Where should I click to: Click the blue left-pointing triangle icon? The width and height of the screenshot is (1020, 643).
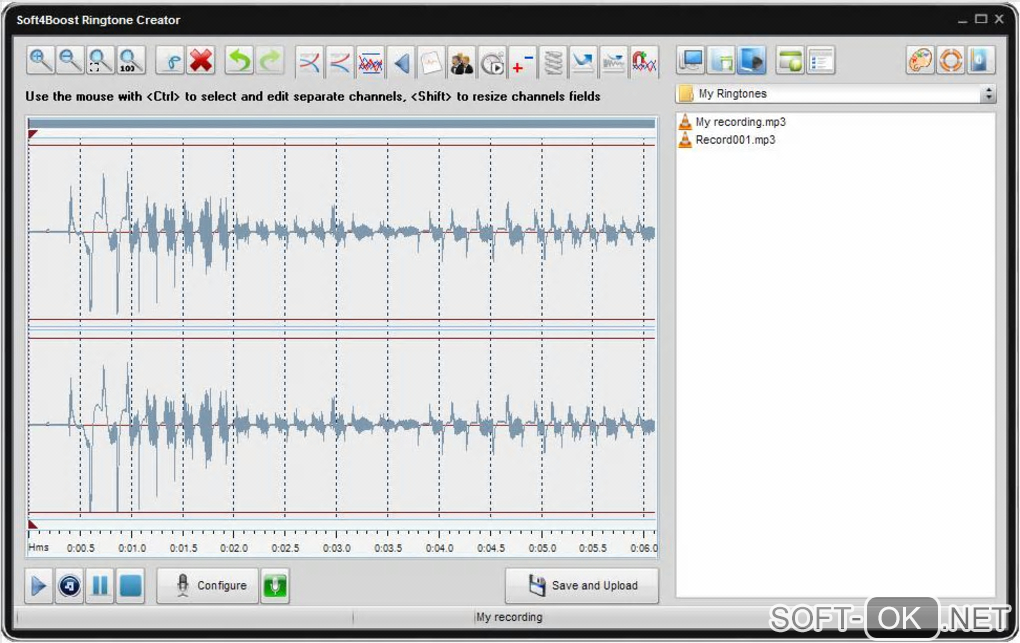(401, 62)
